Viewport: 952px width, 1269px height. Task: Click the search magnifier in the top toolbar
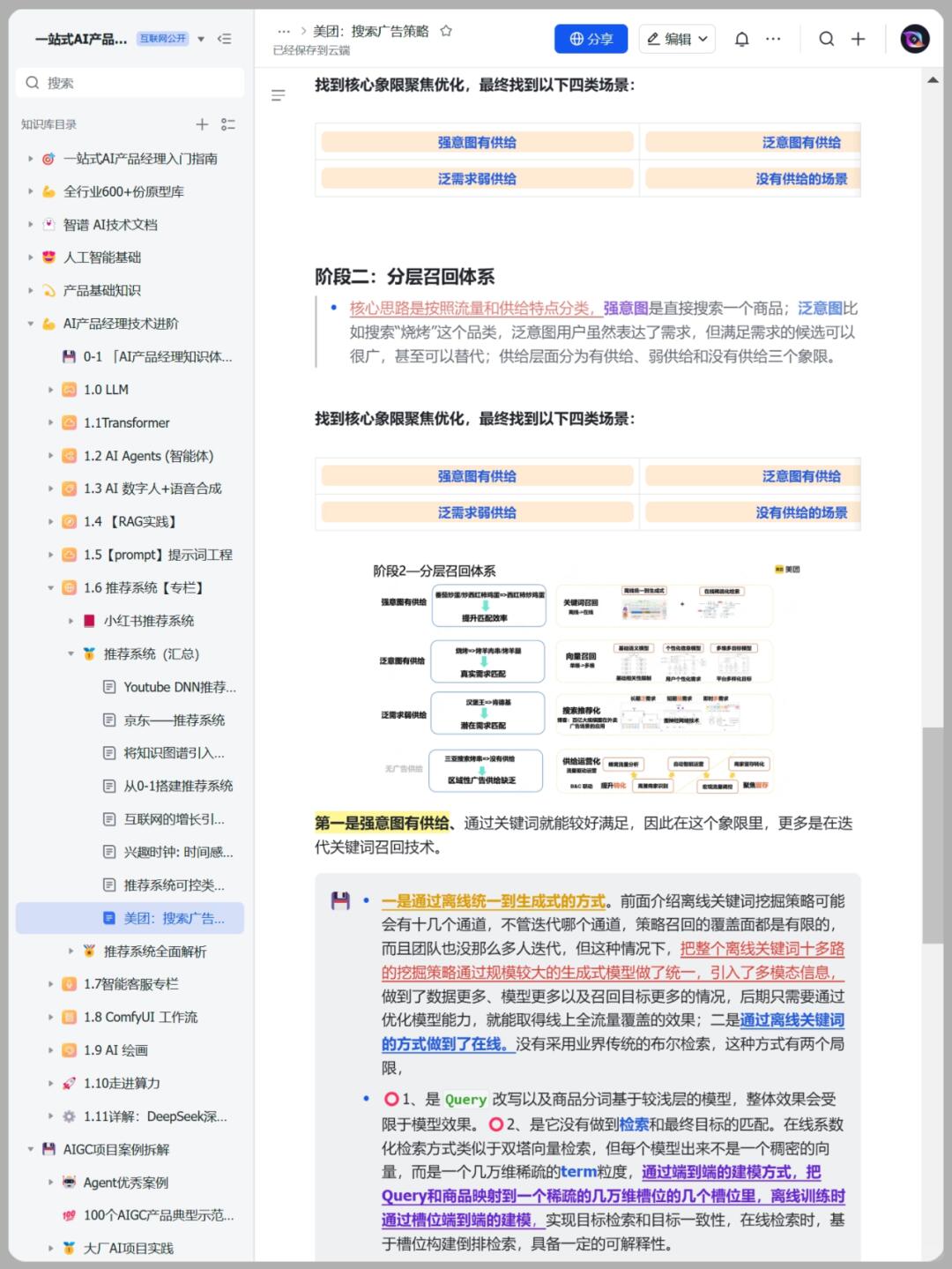tap(826, 39)
